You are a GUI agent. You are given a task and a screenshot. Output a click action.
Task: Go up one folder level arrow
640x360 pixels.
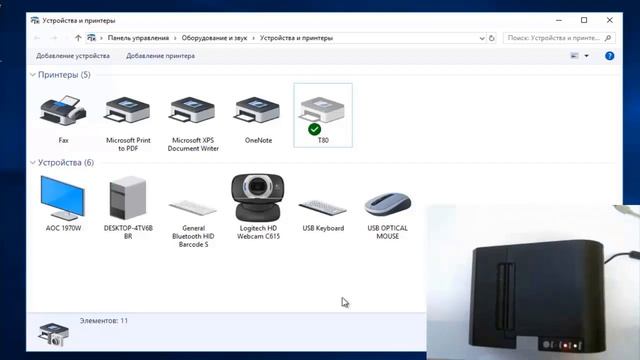[x=78, y=38]
